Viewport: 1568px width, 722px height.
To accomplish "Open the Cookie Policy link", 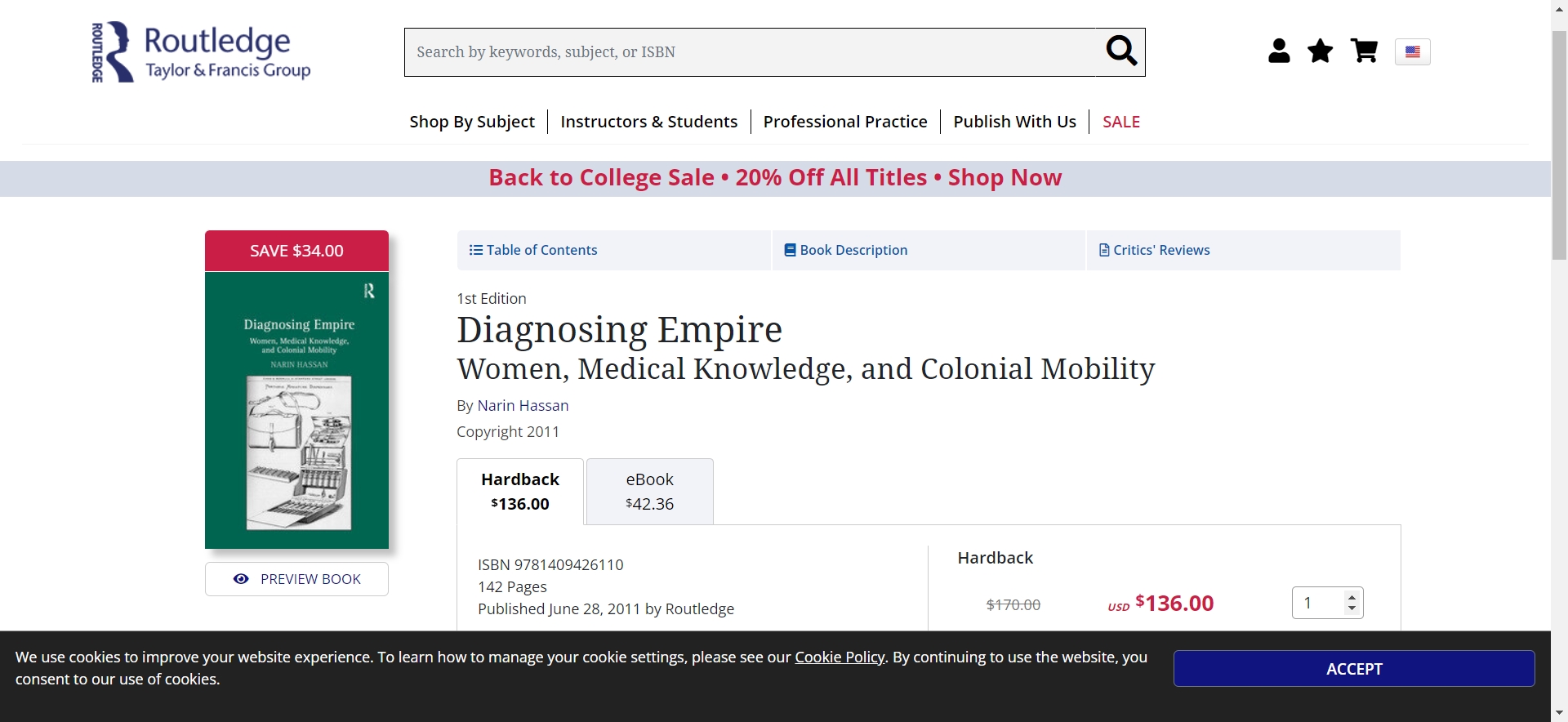I will (840, 657).
